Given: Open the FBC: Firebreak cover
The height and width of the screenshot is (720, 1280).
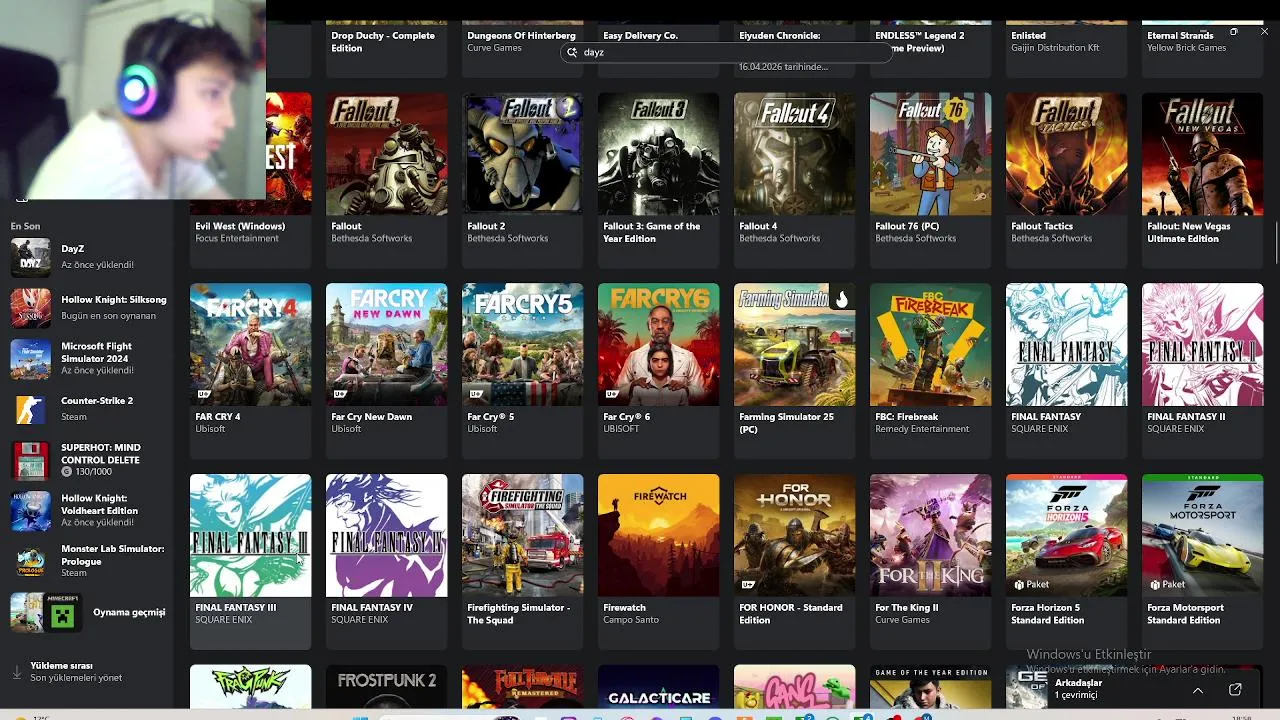Looking at the screenshot, I should 930,344.
